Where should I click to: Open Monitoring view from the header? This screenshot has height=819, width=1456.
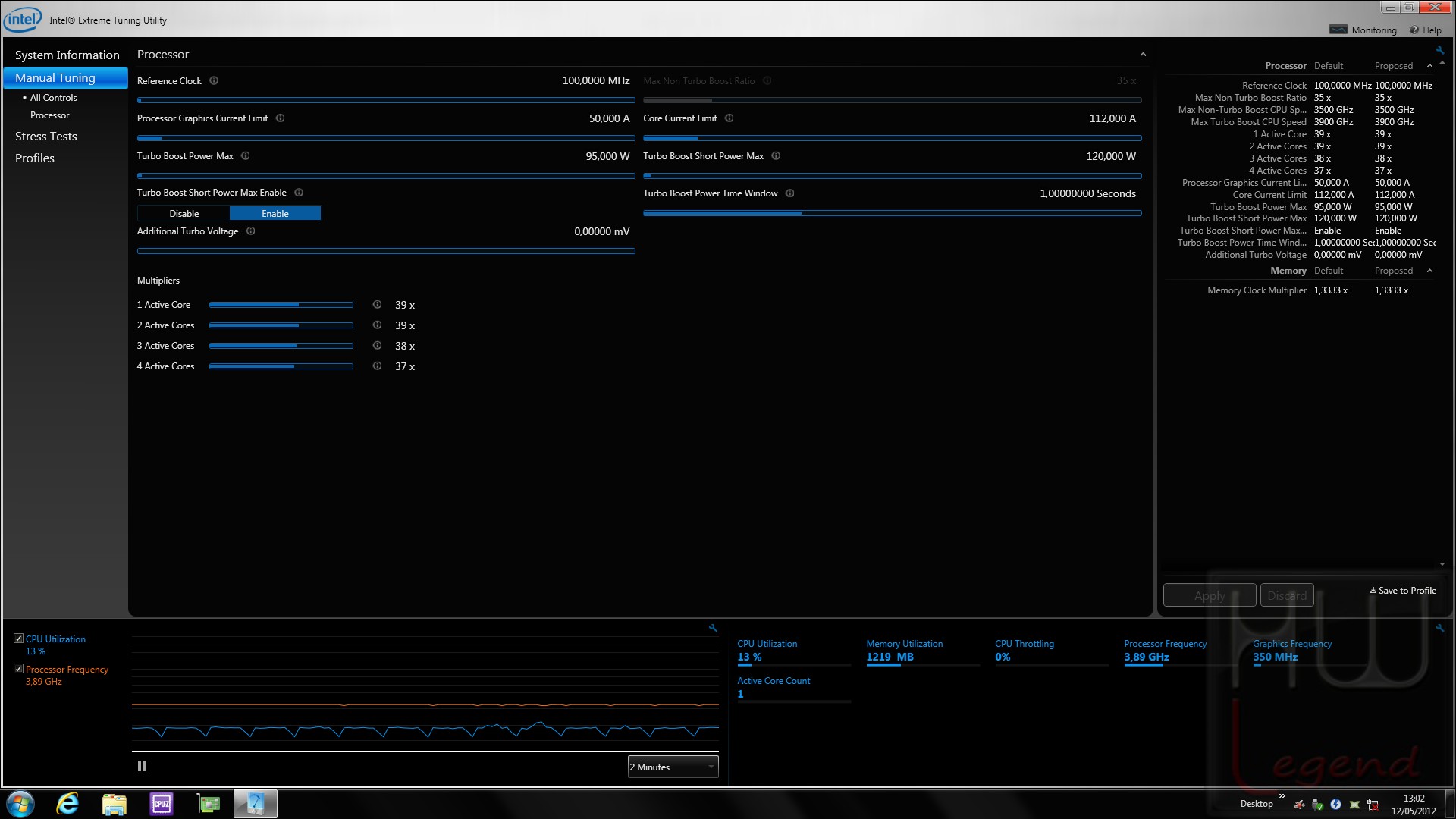(1363, 30)
